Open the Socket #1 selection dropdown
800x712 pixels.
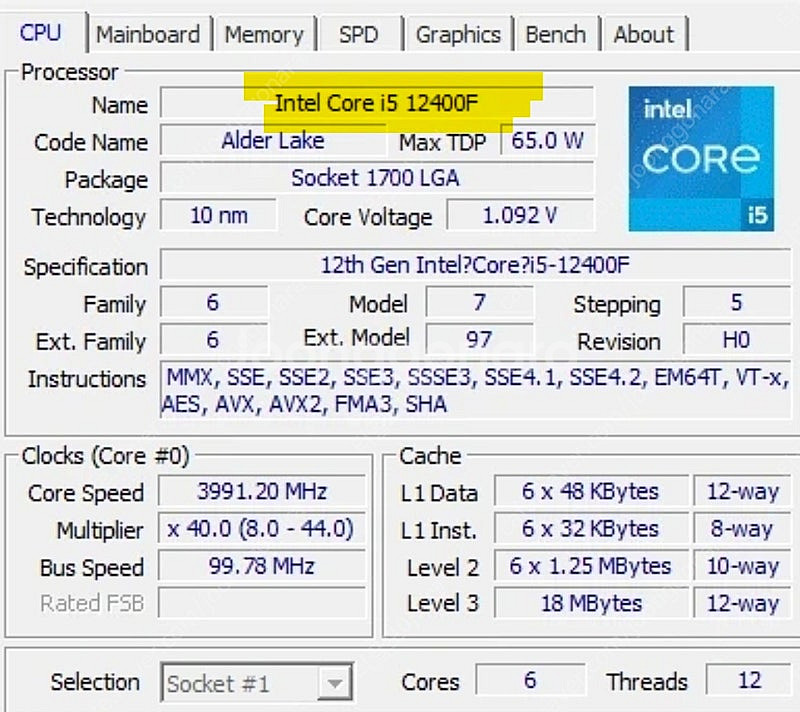(x=257, y=682)
